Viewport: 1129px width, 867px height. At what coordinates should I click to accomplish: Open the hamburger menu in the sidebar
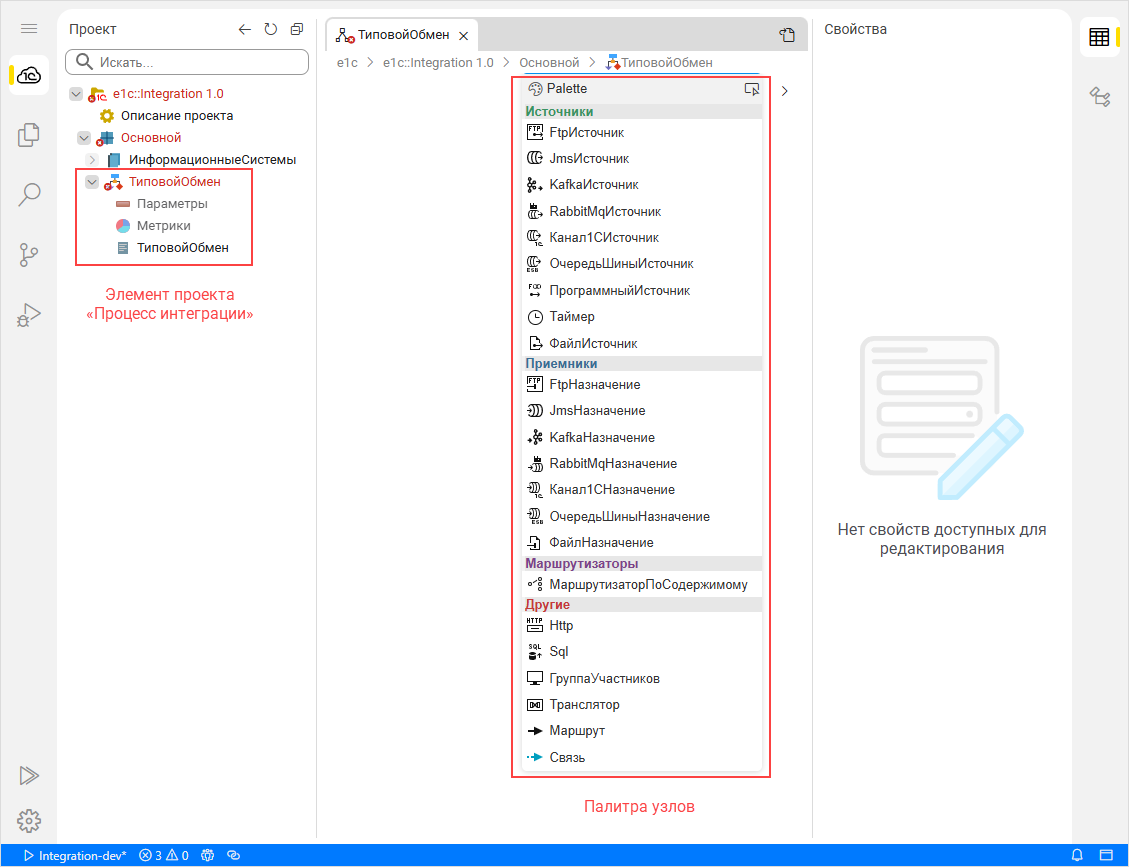click(x=29, y=30)
